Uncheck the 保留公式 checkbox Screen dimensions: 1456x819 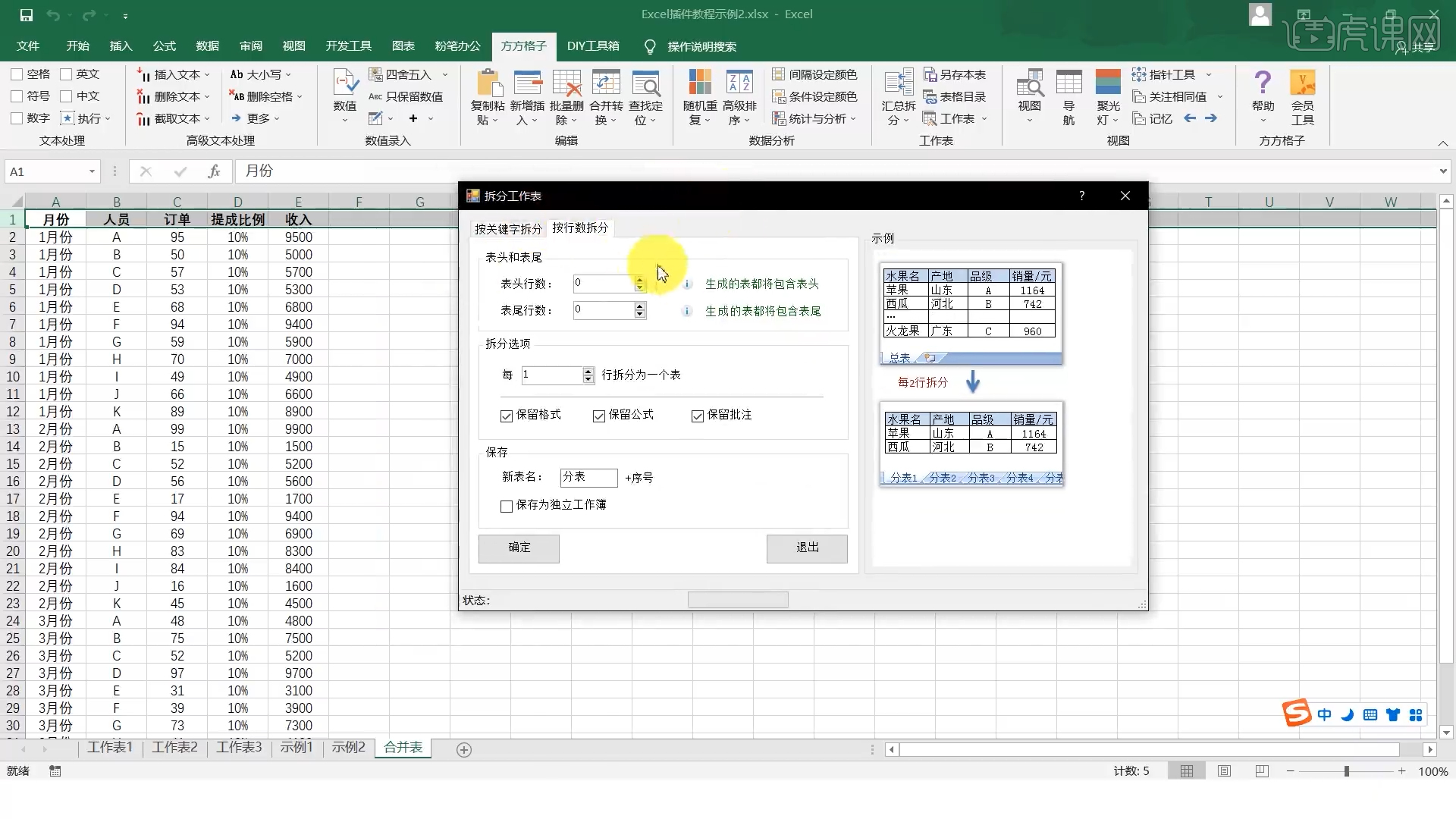coord(599,416)
